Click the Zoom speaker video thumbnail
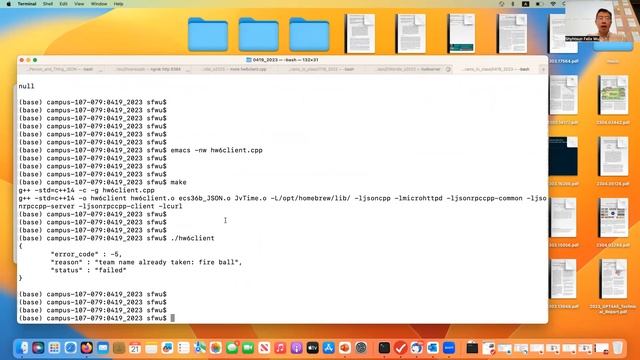Image resolution: width=640 pixels, height=360 pixels. 602,21
